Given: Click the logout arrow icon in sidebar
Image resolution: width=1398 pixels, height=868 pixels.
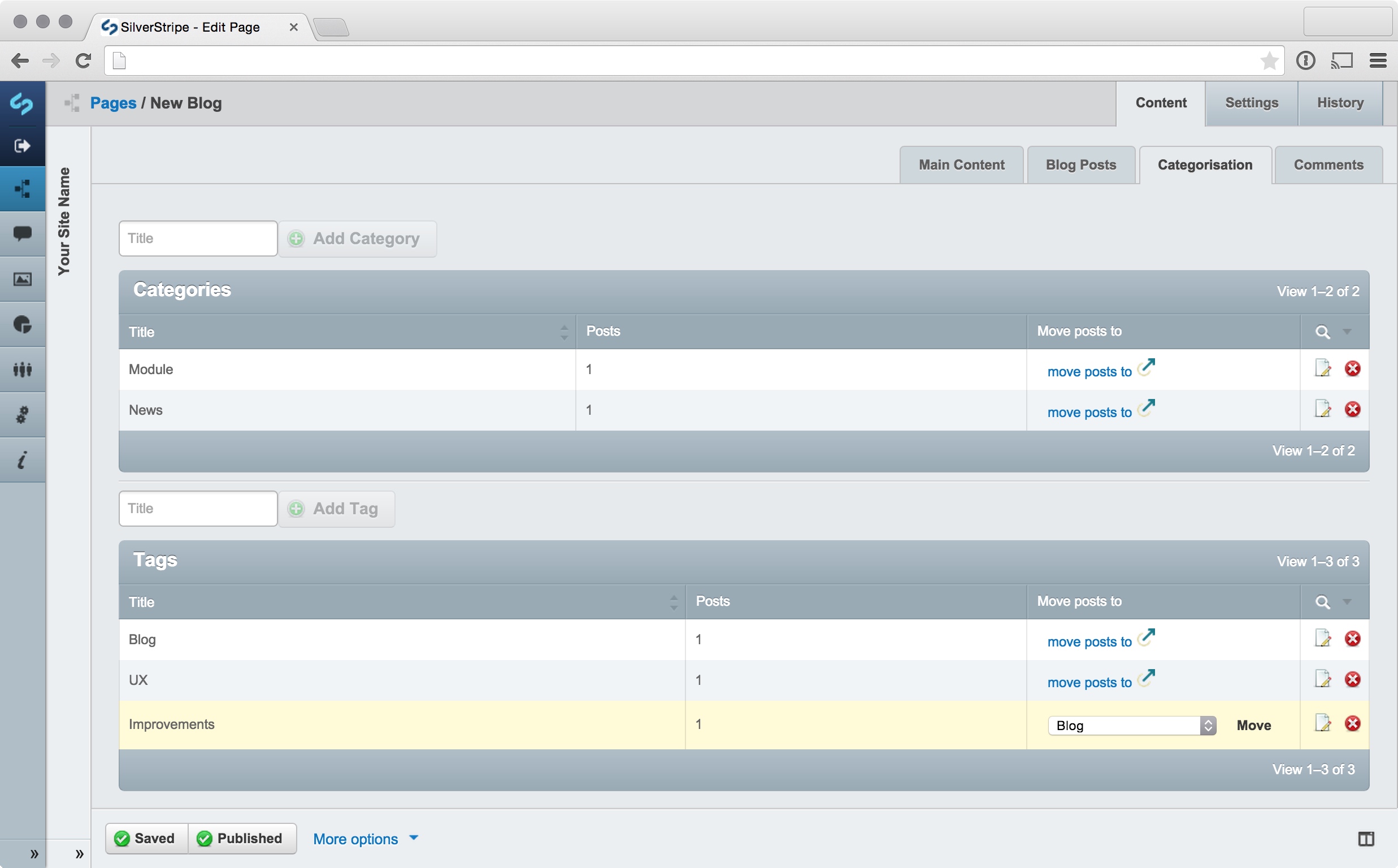Looking at the screenshot, I should [x=23, y=146].
